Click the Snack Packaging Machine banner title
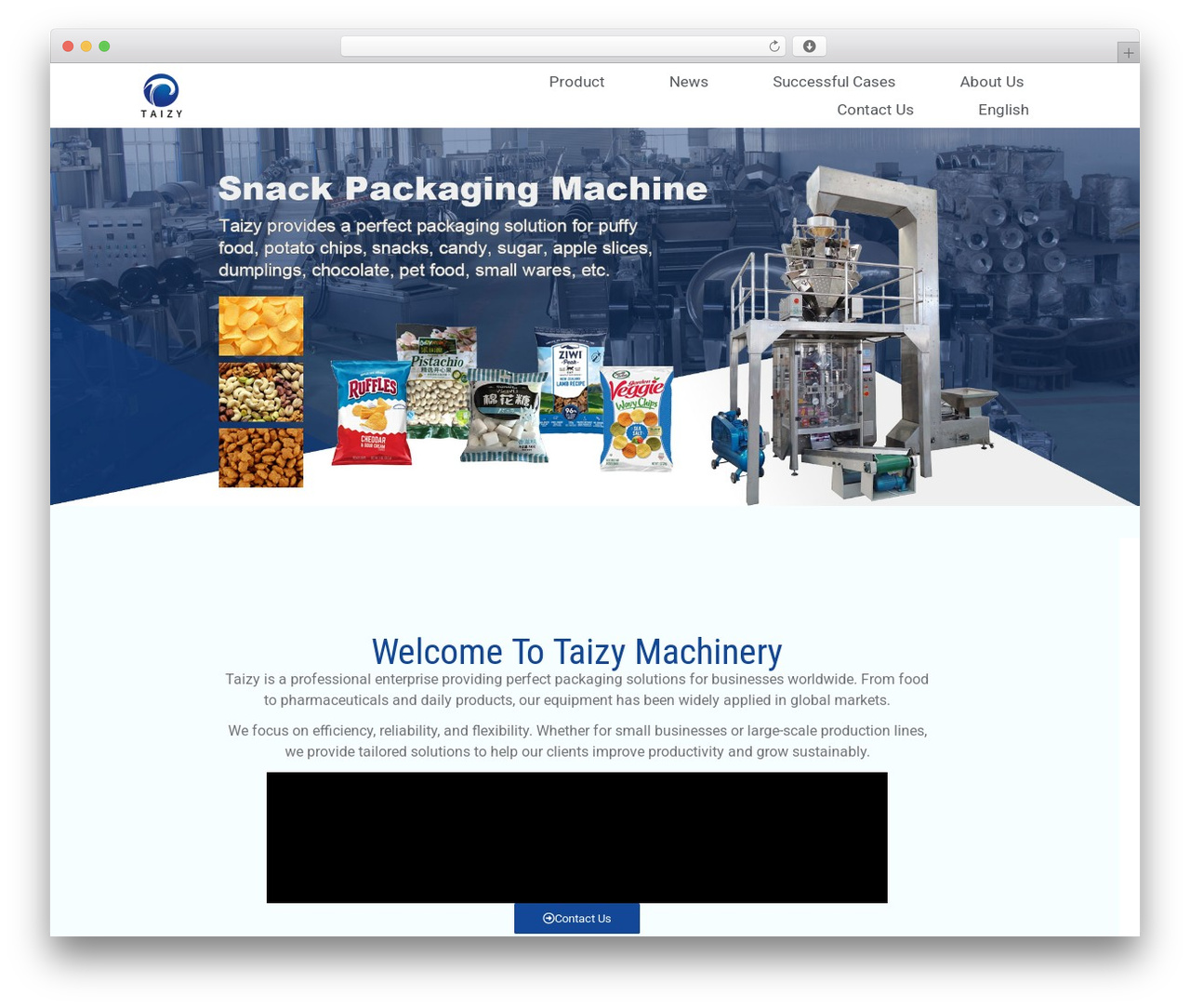The image size is (1190, 1008). coord(463,189)
